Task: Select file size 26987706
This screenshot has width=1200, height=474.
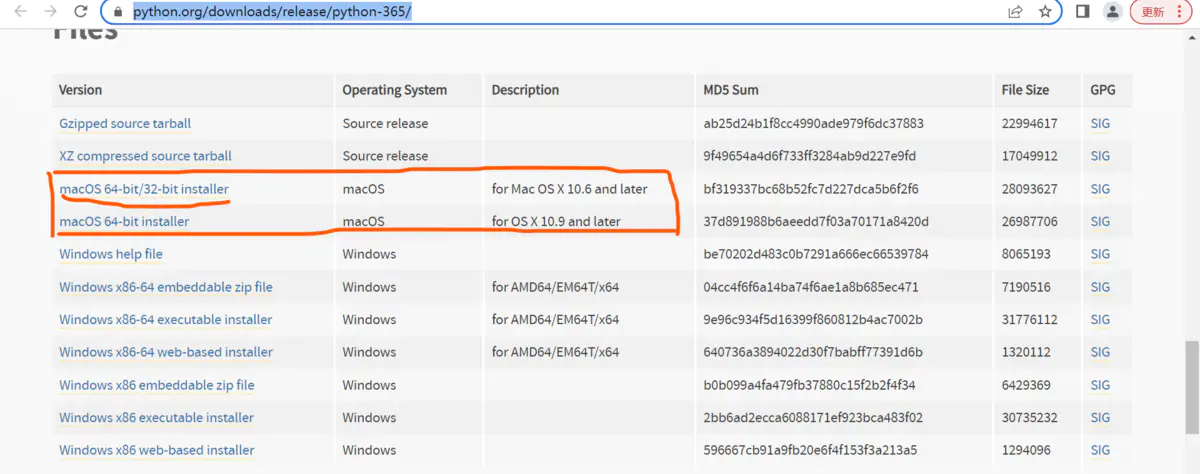Action: [1029, 221]
